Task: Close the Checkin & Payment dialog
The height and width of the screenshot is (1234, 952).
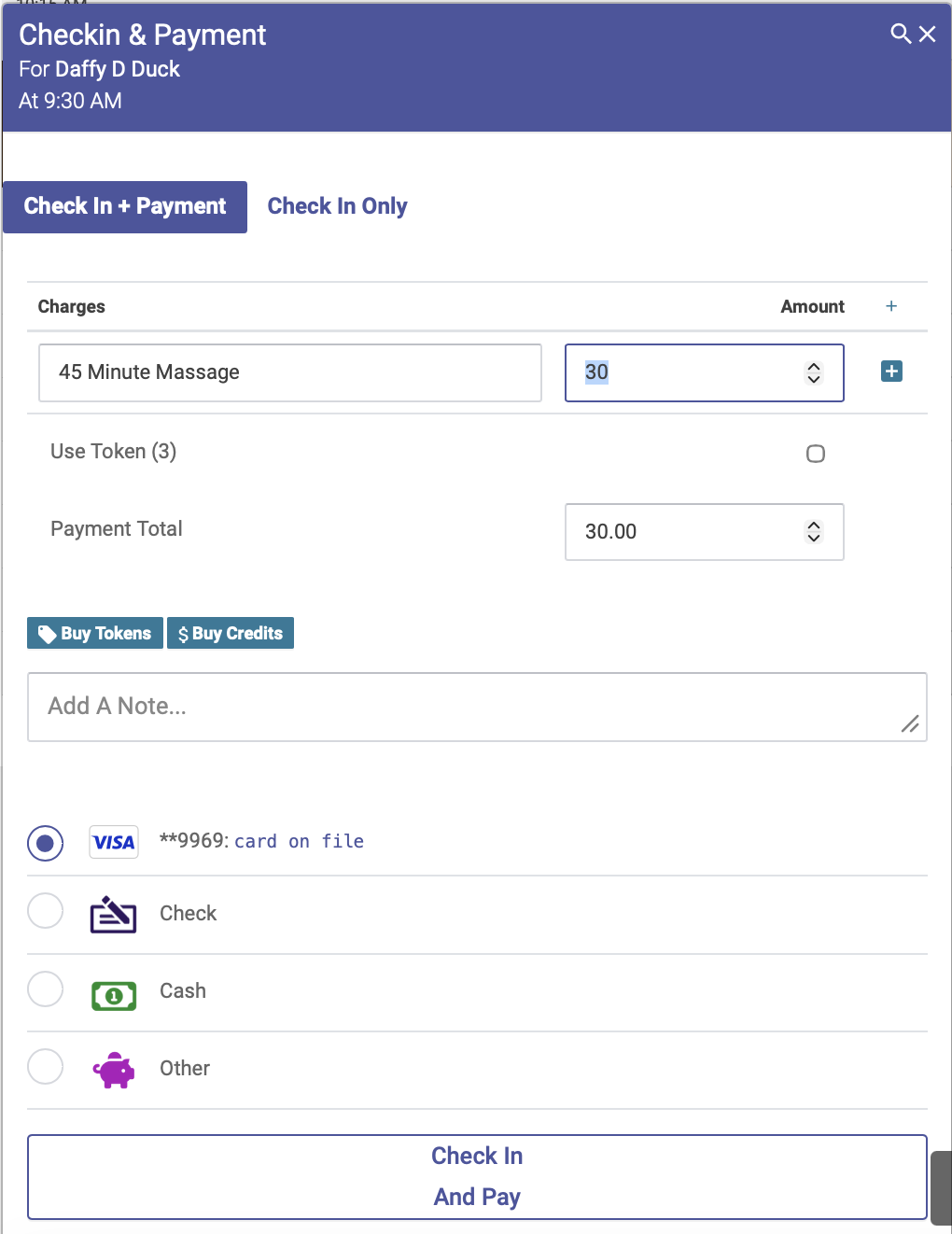Action: click(x=927, y=34)
